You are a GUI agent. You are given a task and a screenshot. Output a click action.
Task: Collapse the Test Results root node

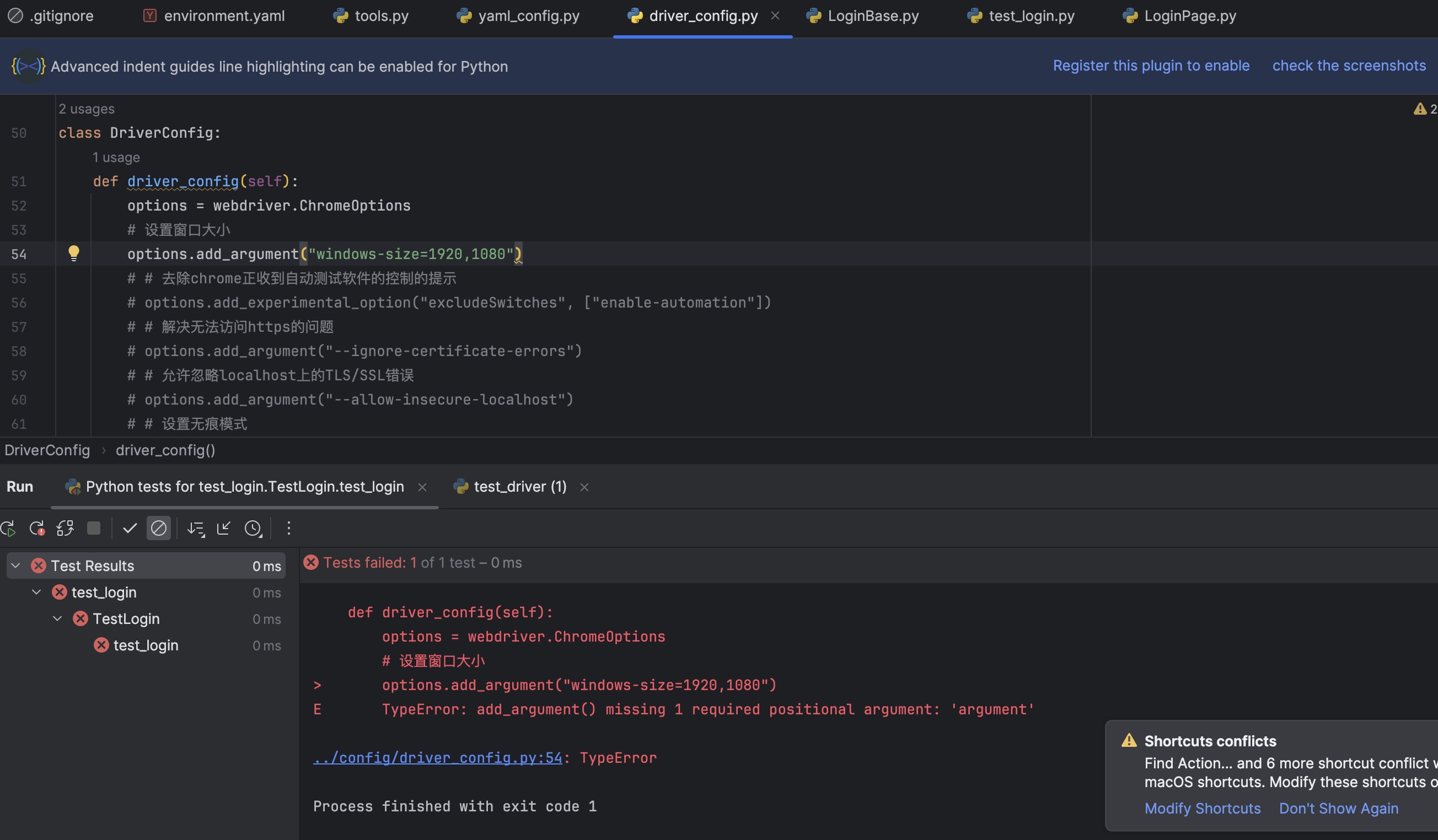(x=16, y=566)
